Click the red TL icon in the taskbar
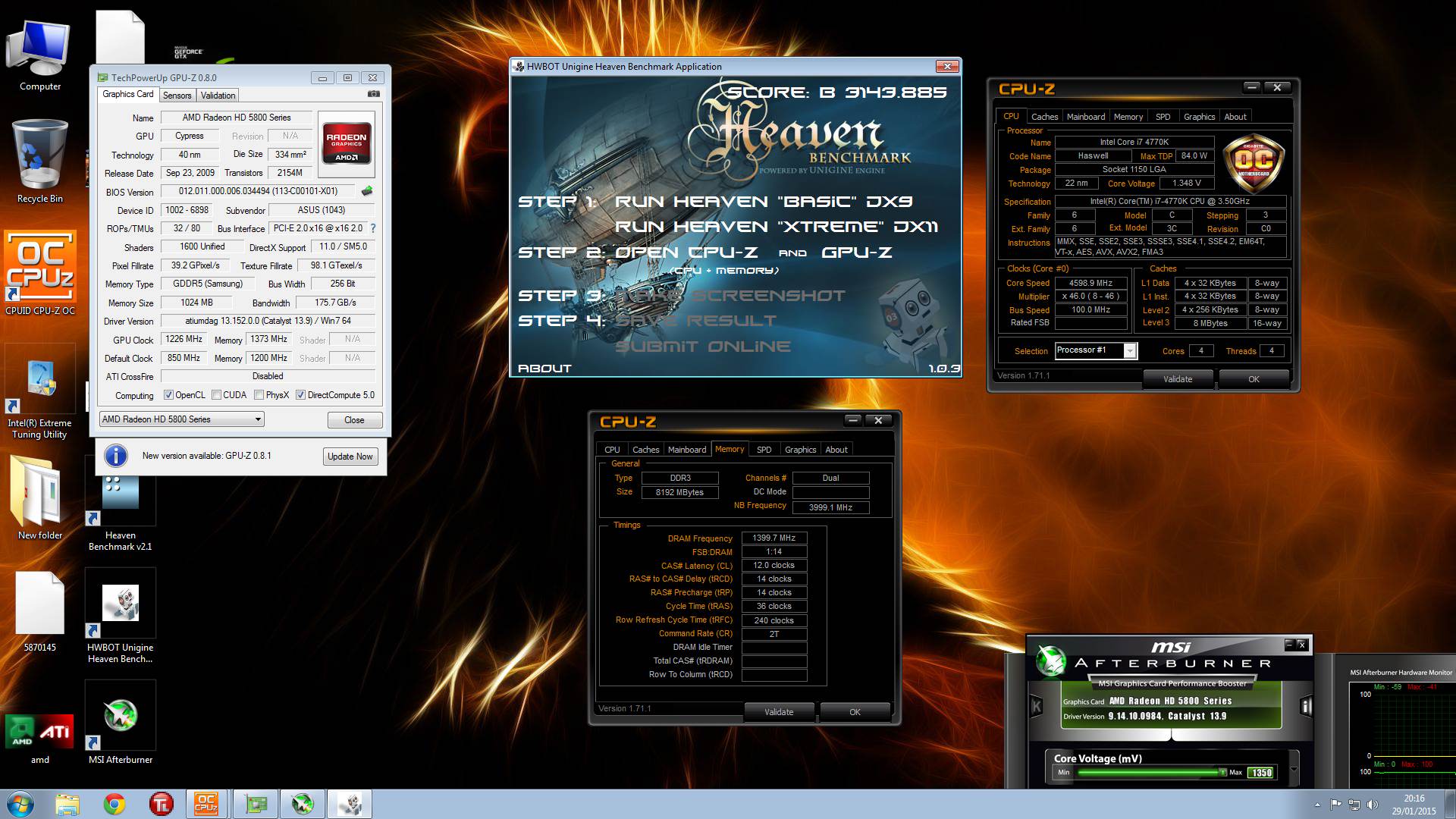The height and width of the screenshot is (819, 1456). [x=162, y=804]
